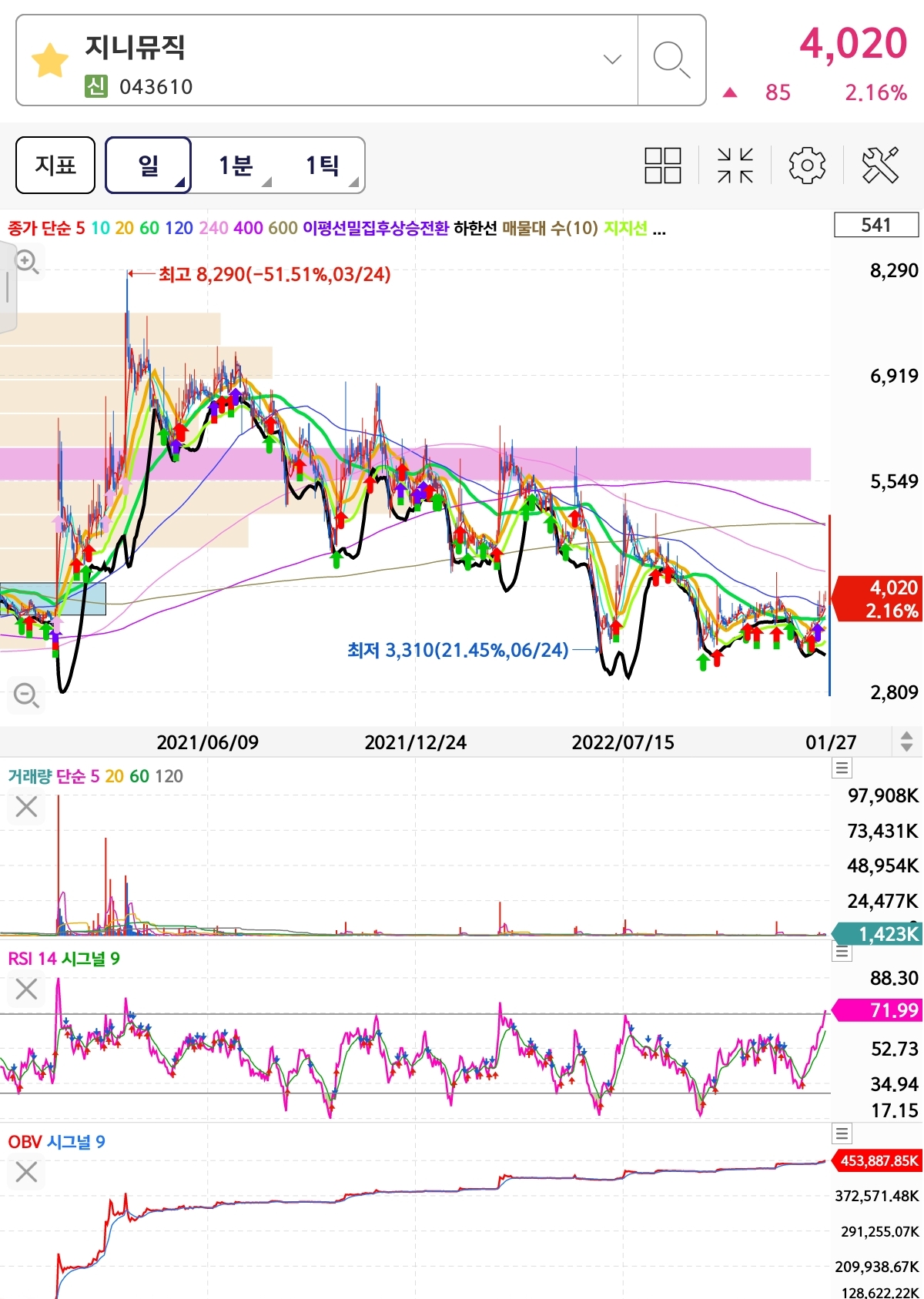The width and height of the screenshot is (924, 1299).
Task: Click the date axis up-down stepper
Action: coord(906,742)
